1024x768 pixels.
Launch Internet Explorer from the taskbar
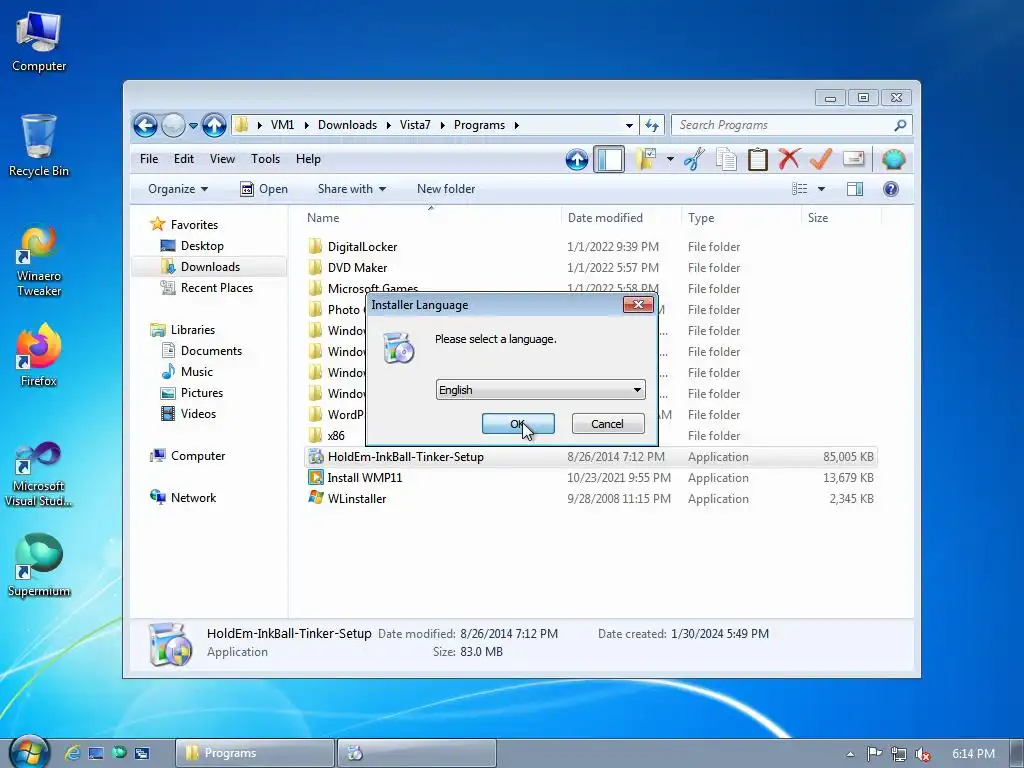pyautogui.click(x=72, y=753)
